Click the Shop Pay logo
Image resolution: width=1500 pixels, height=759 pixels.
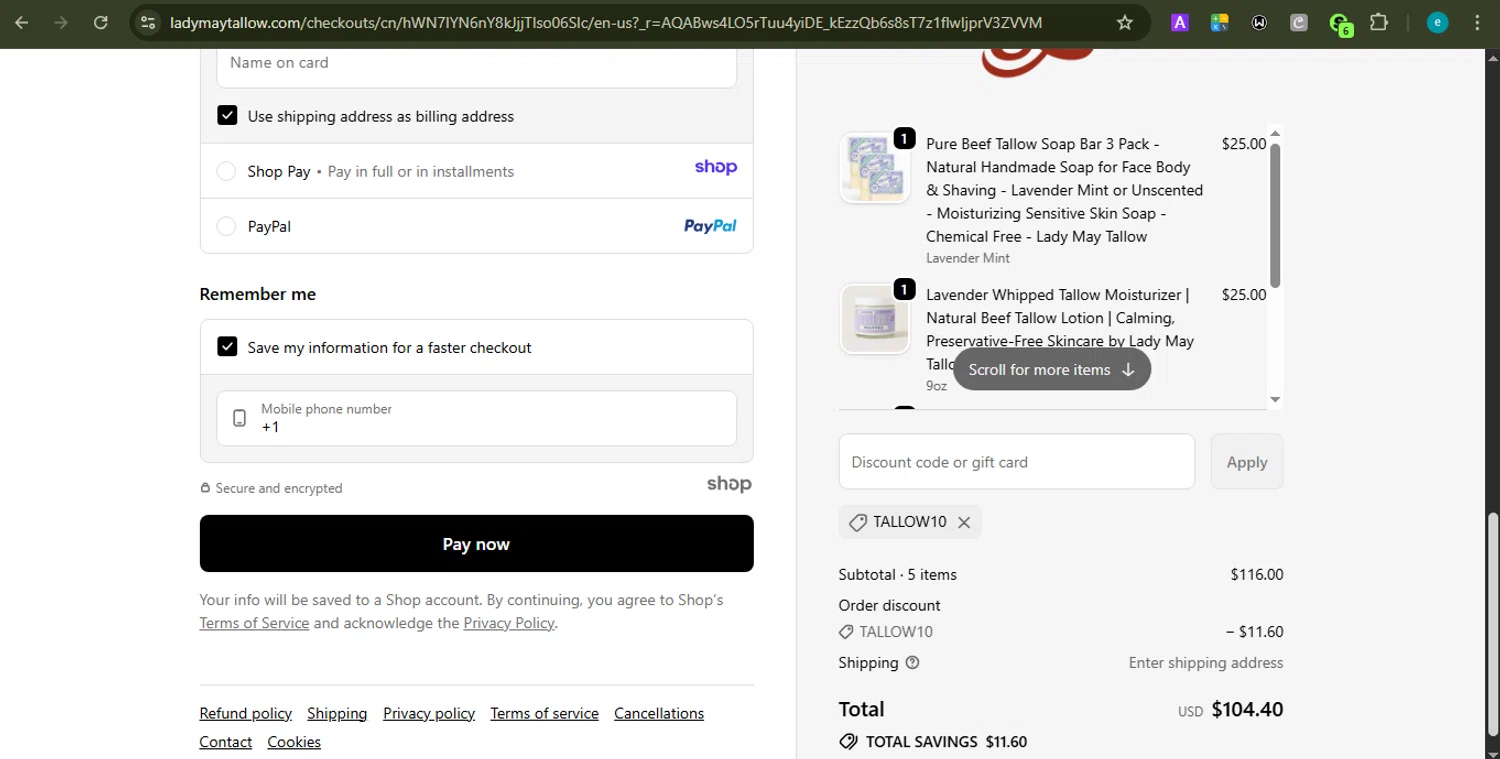click(x=716, y=167)
